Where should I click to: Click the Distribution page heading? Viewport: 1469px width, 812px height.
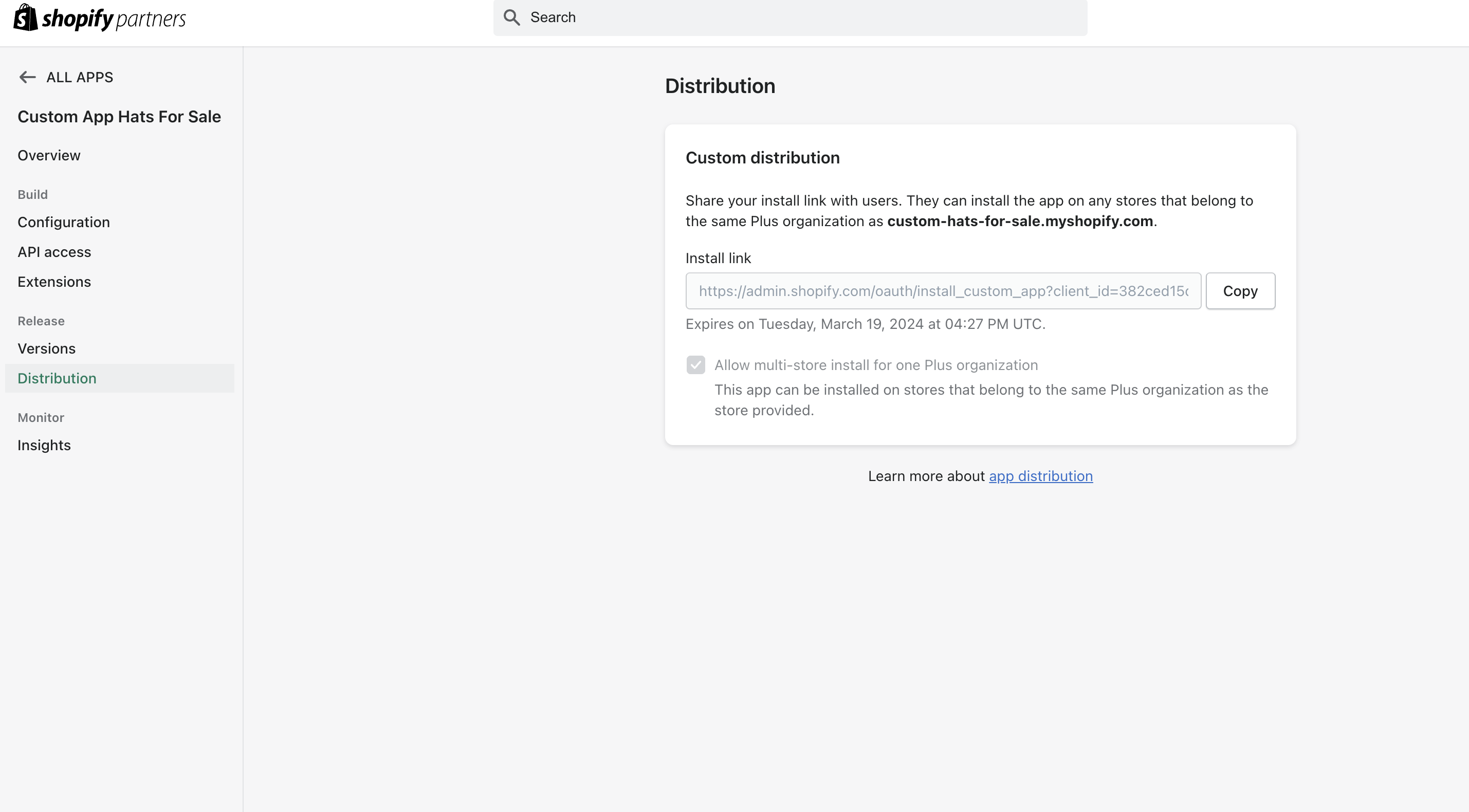[720, 86]
